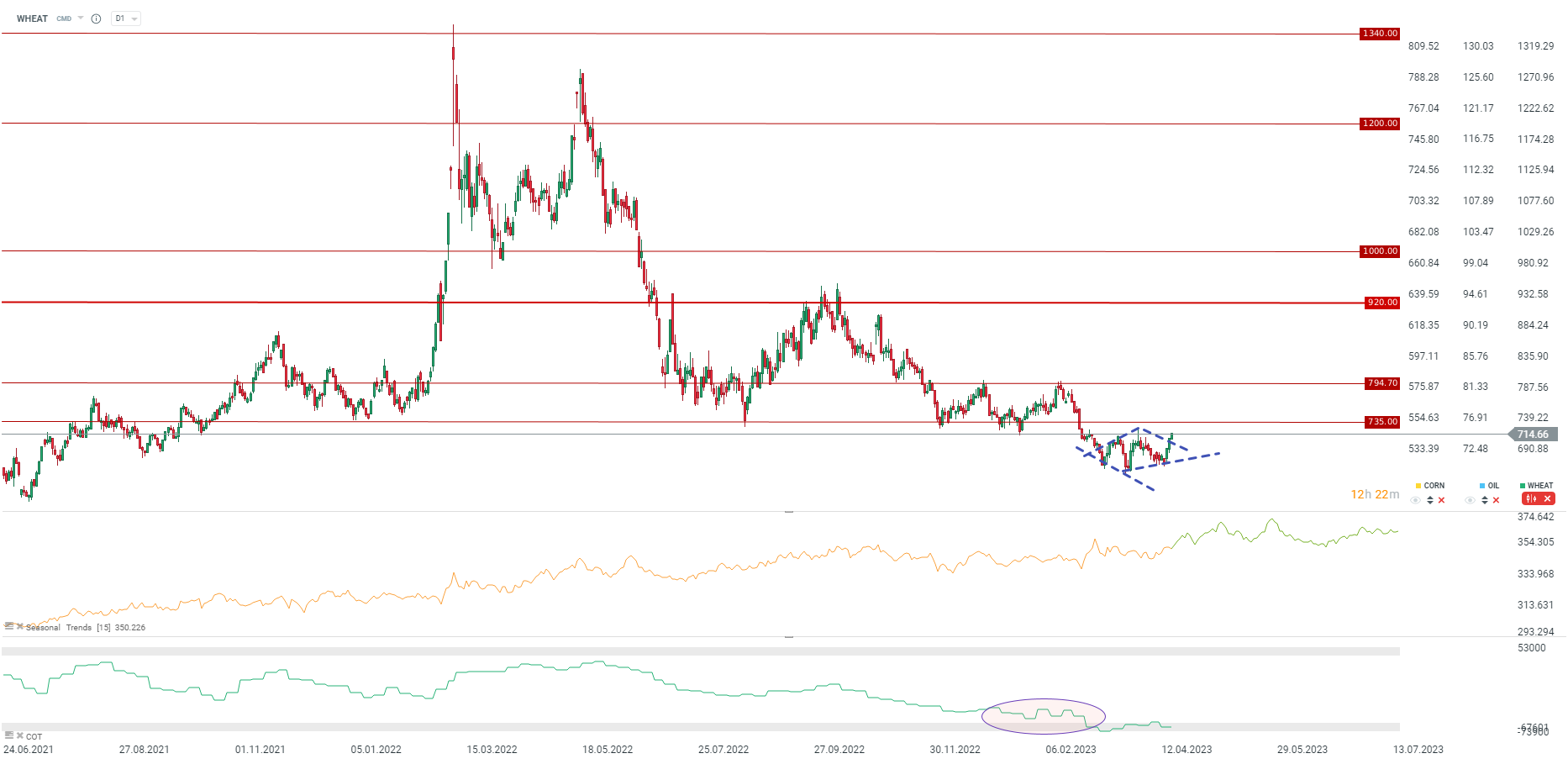Click the 13.07.2023 date on time axis
Viewport: 1568px width, 764px height.
tap(1418, 750)
